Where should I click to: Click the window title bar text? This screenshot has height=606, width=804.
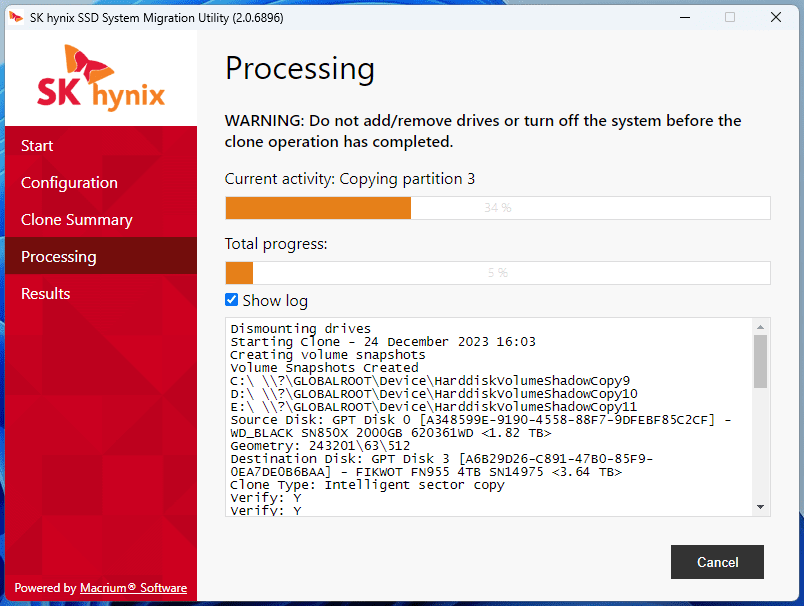point(156,18)
